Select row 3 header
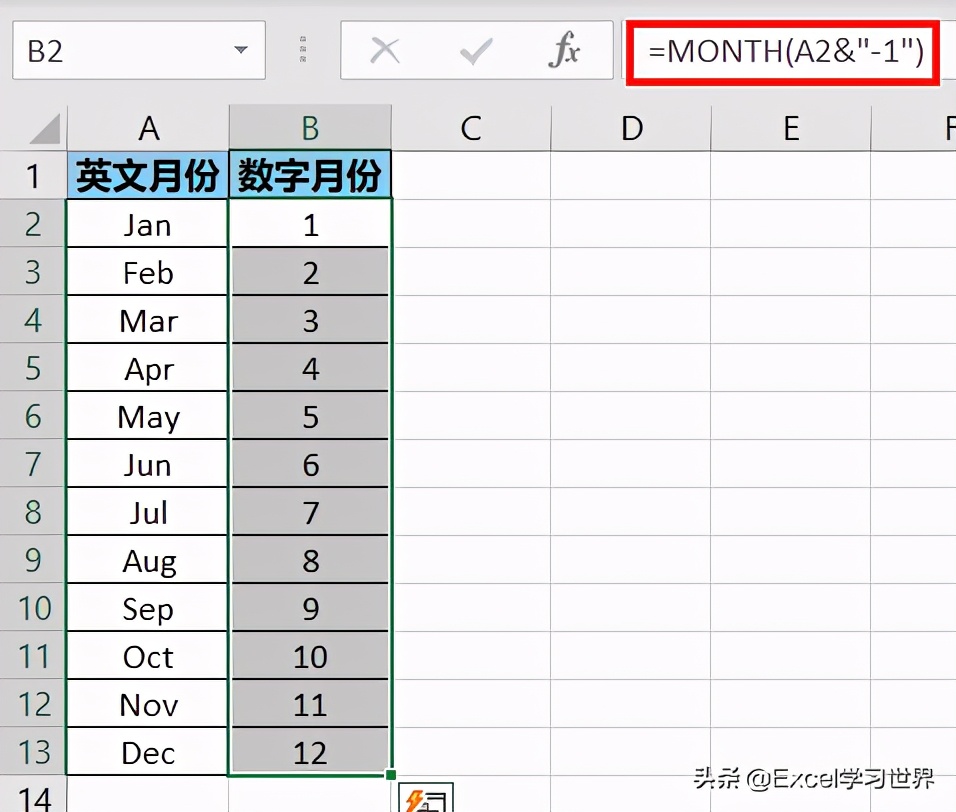This screenshot has width=956, height=812. point(33,272)
